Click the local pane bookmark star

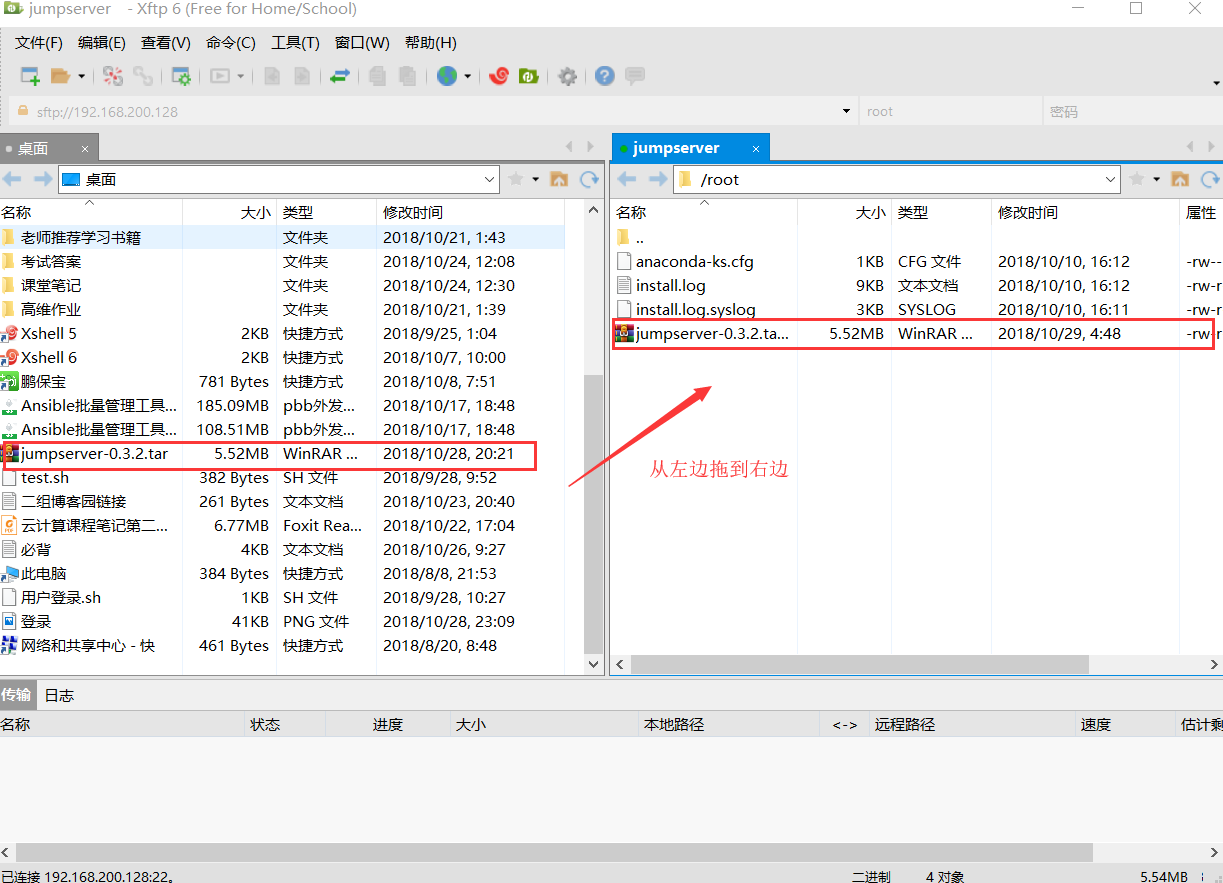tap(516, 179)
